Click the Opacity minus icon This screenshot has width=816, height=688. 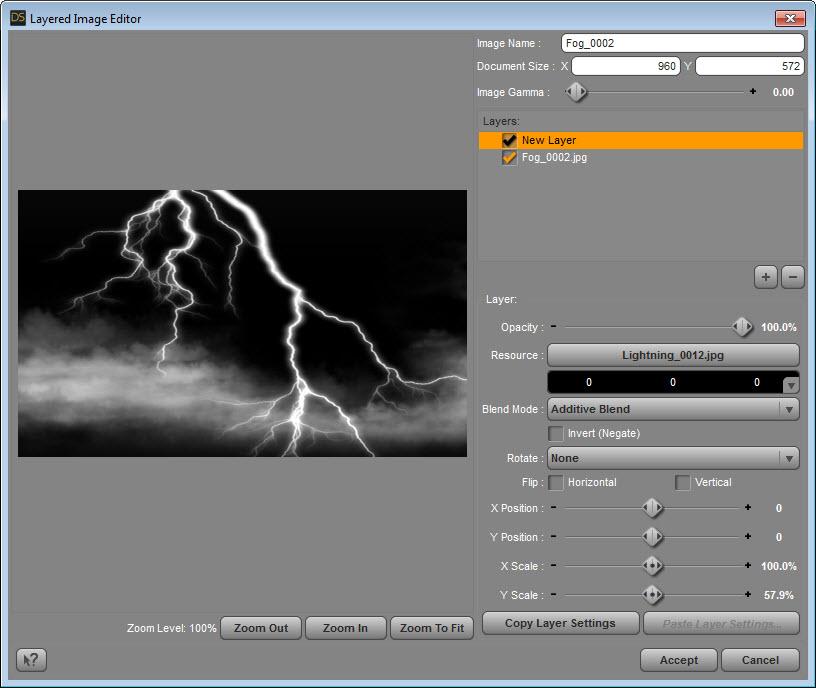pyautogui.click(x=554, y=326)
